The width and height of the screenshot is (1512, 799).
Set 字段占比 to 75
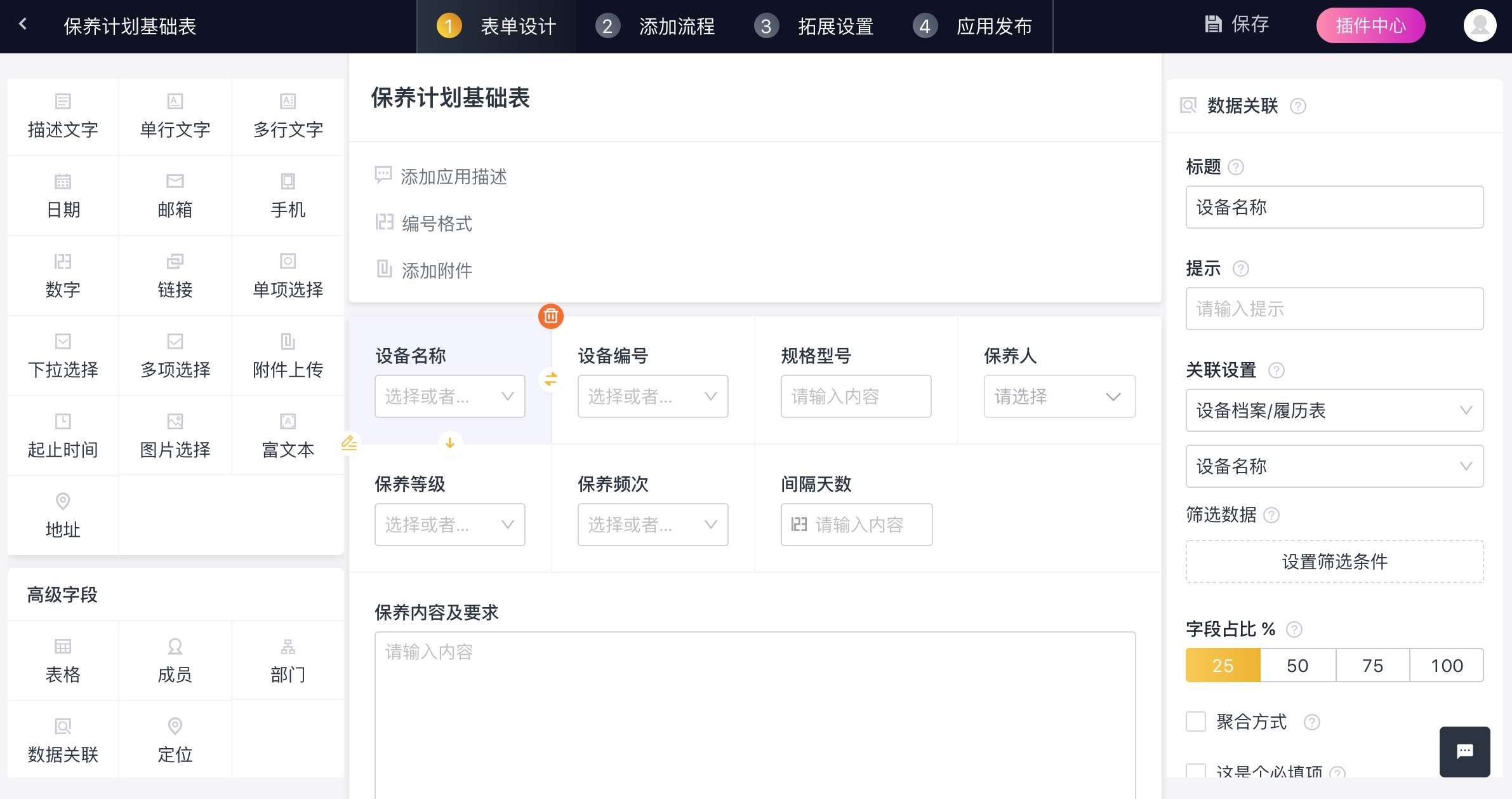click(x=1372, y=665)
